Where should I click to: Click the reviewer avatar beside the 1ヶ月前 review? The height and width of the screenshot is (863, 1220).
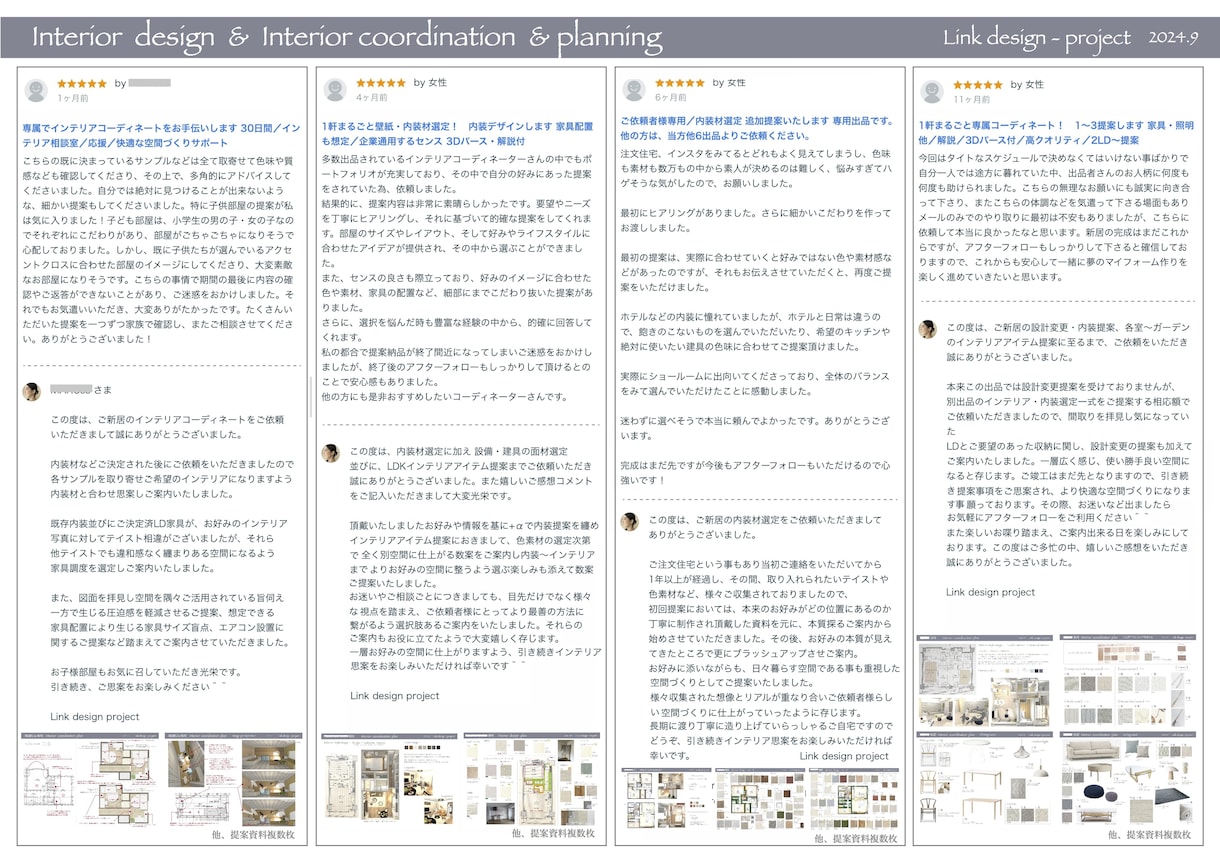click(36, 91)
